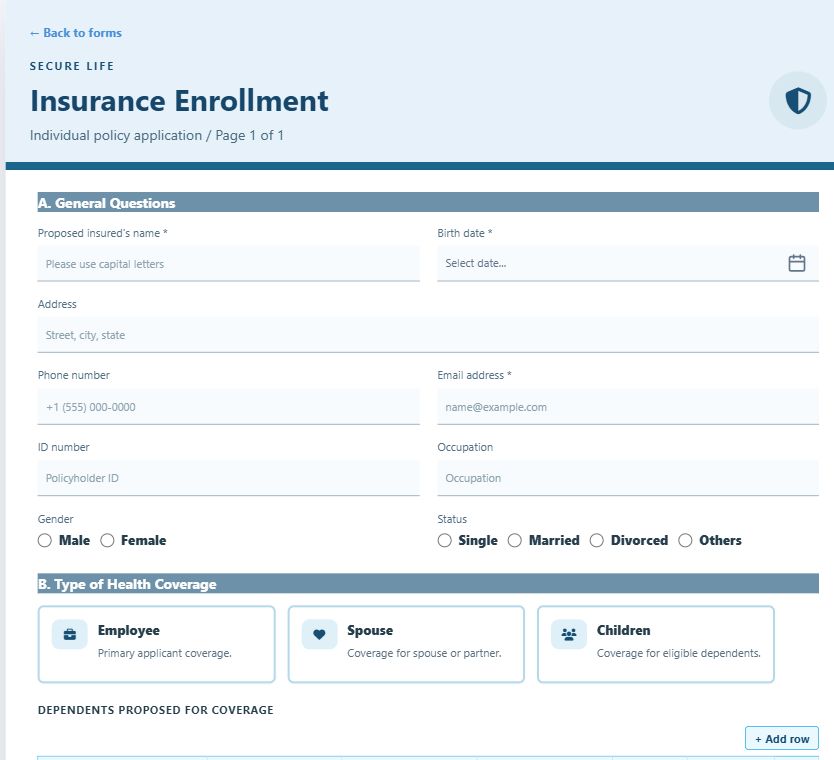834x760 pixels.
Task: Select the Female gender radio button
Action: [107, 540]
